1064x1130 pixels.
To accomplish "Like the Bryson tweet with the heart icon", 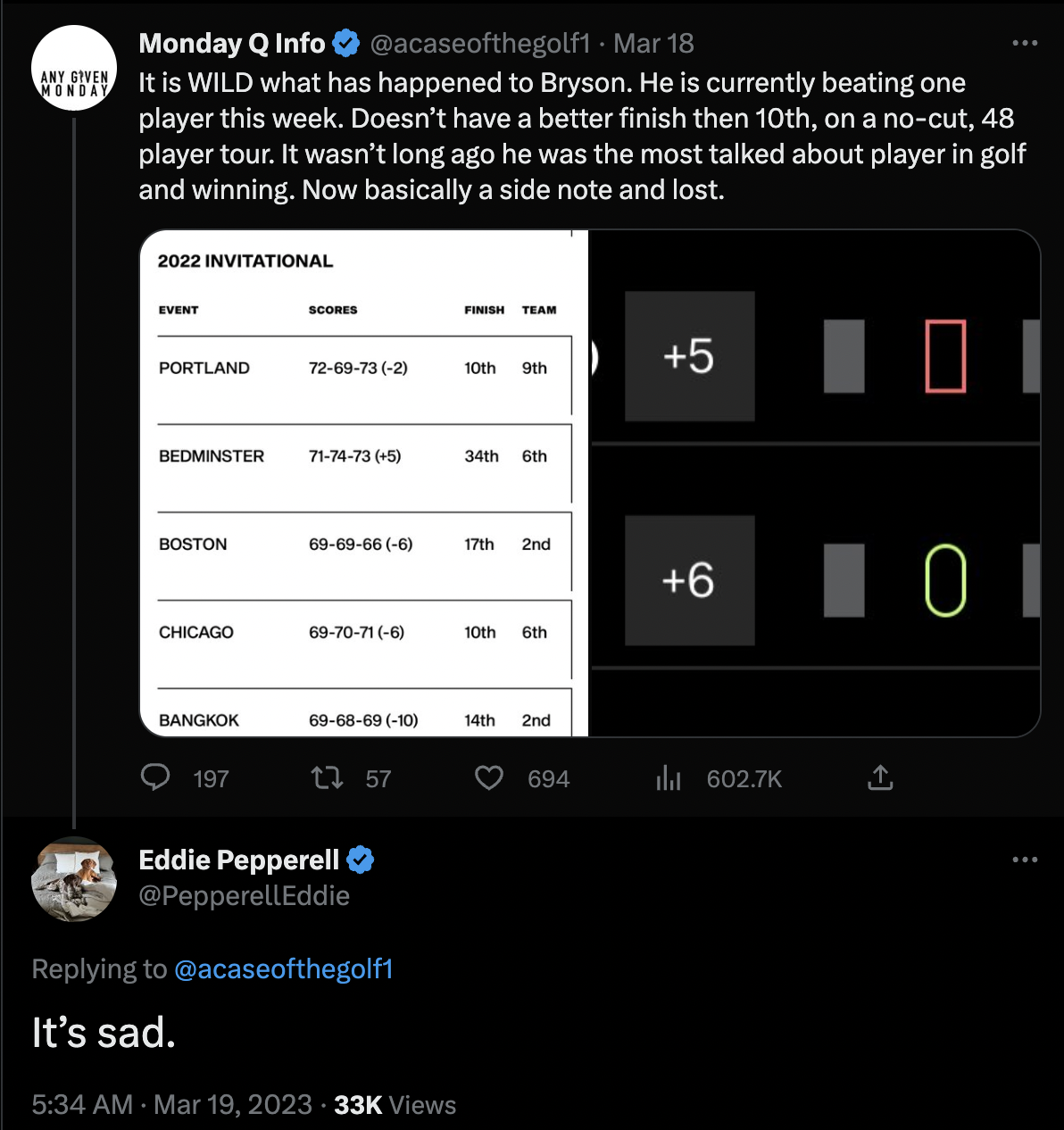I will [x=488, y=778].
